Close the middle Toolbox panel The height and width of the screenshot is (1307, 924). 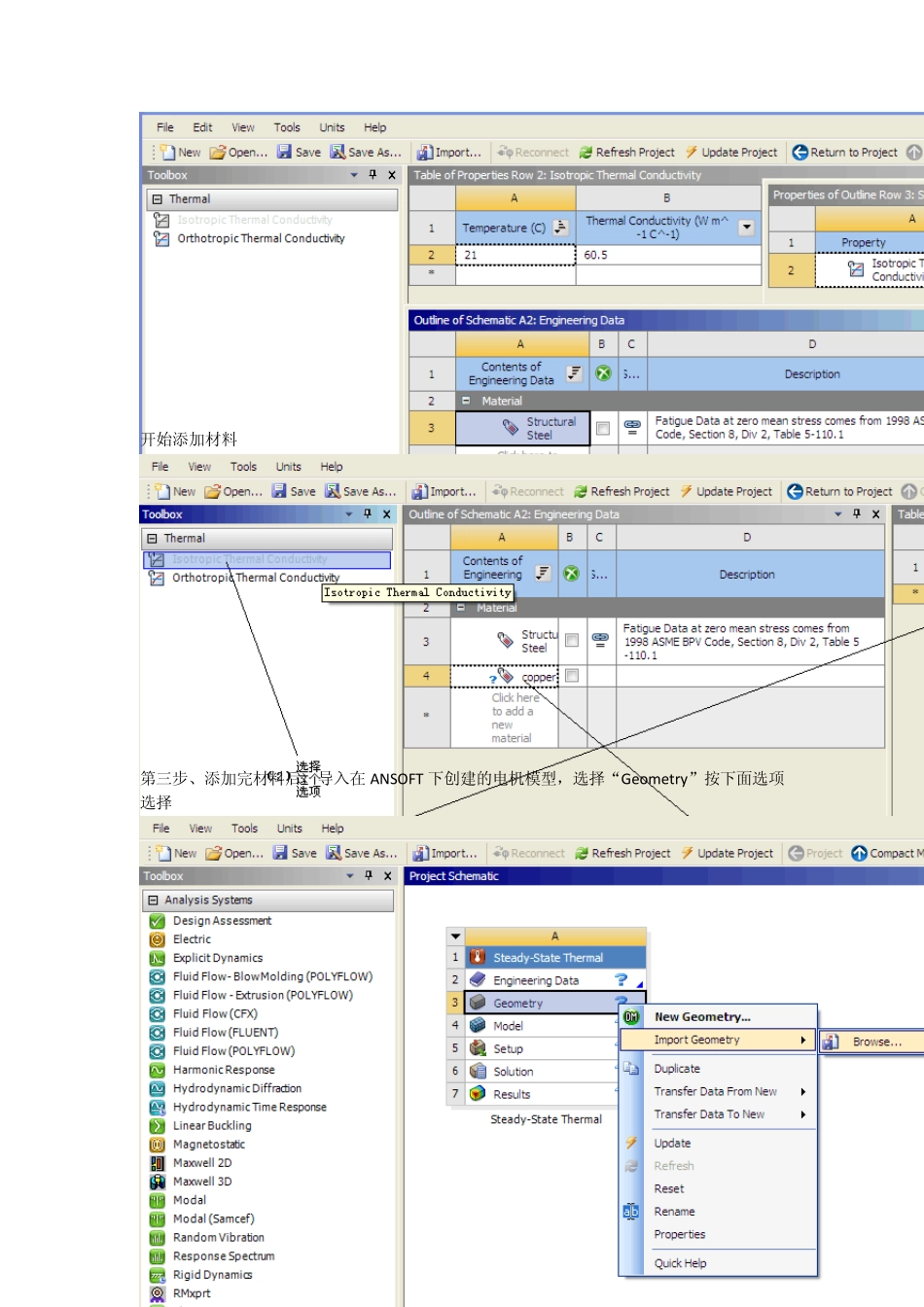[387, 514]
